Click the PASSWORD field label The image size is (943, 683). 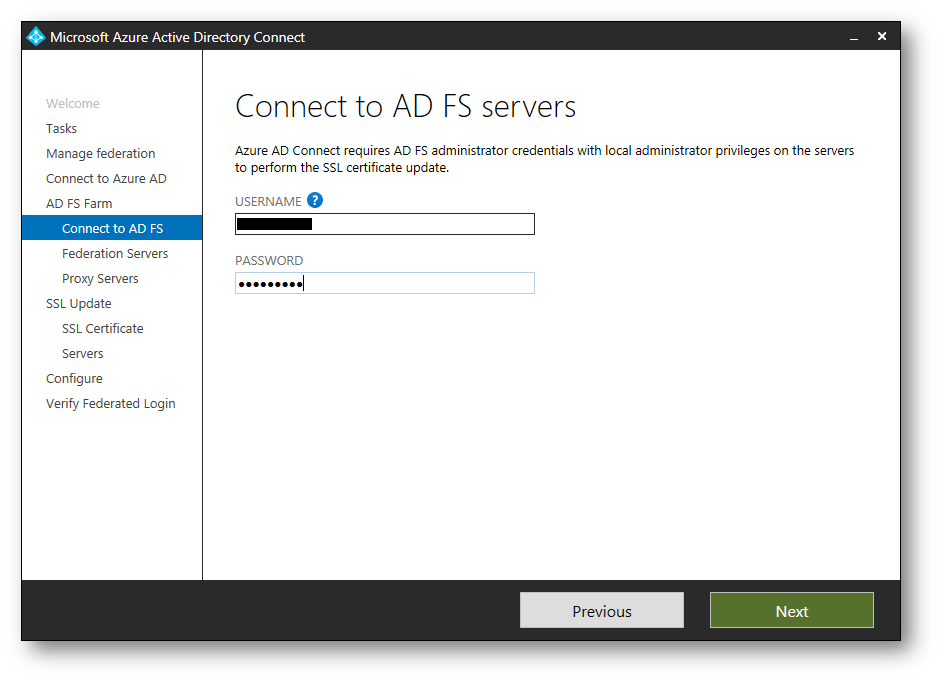[269, 261]
